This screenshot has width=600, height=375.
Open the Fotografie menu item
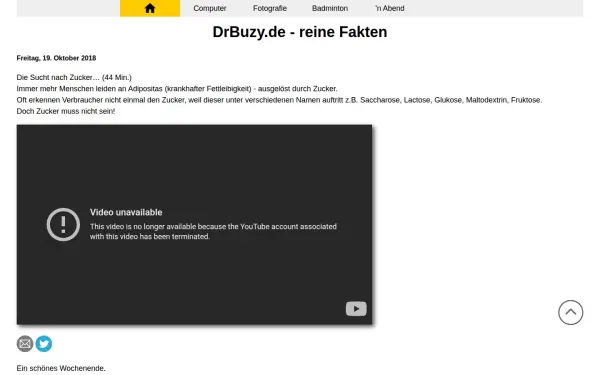(x=270, y=8)
